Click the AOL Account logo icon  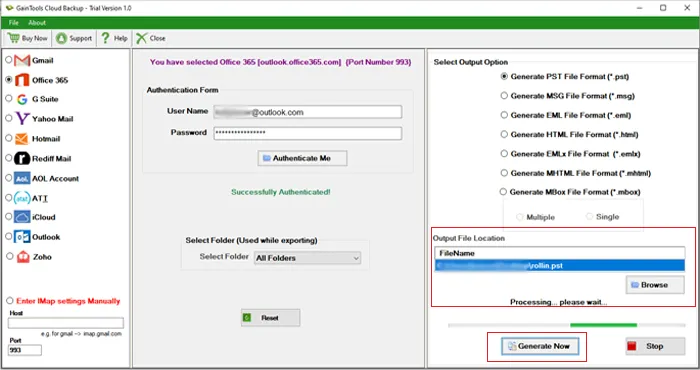point(22,179)
